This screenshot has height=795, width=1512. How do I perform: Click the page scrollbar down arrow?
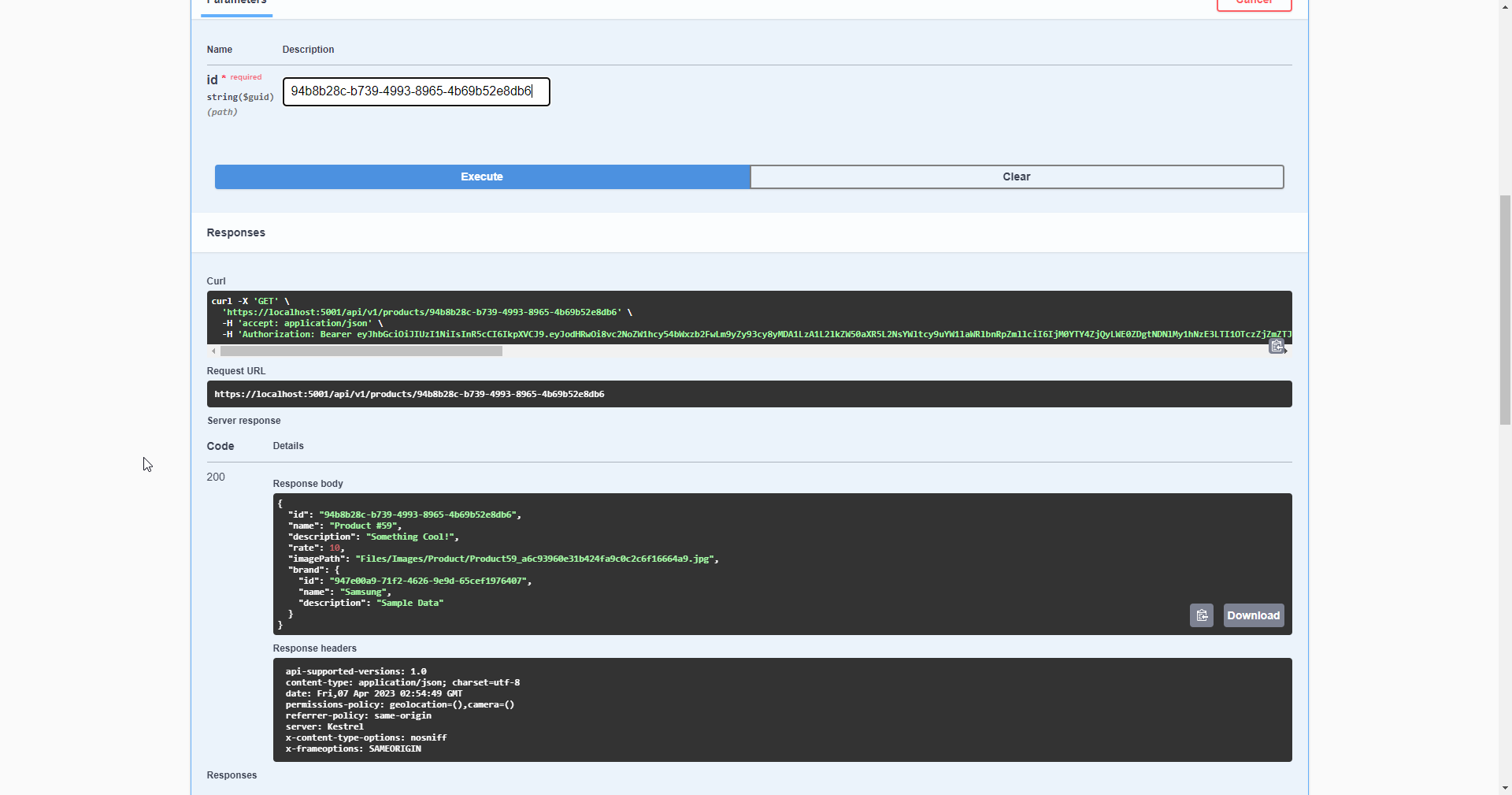1505,788
